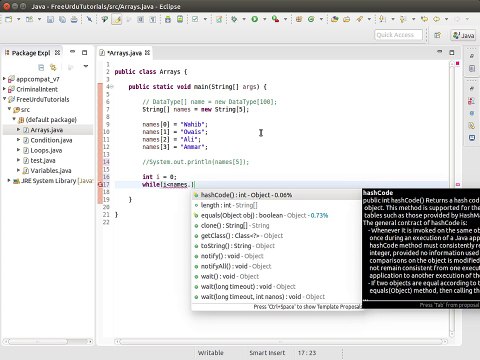Screen dimensions: 480x360
Task: Select Variables.java in Package Explorer
Action: tap(47, 171)
